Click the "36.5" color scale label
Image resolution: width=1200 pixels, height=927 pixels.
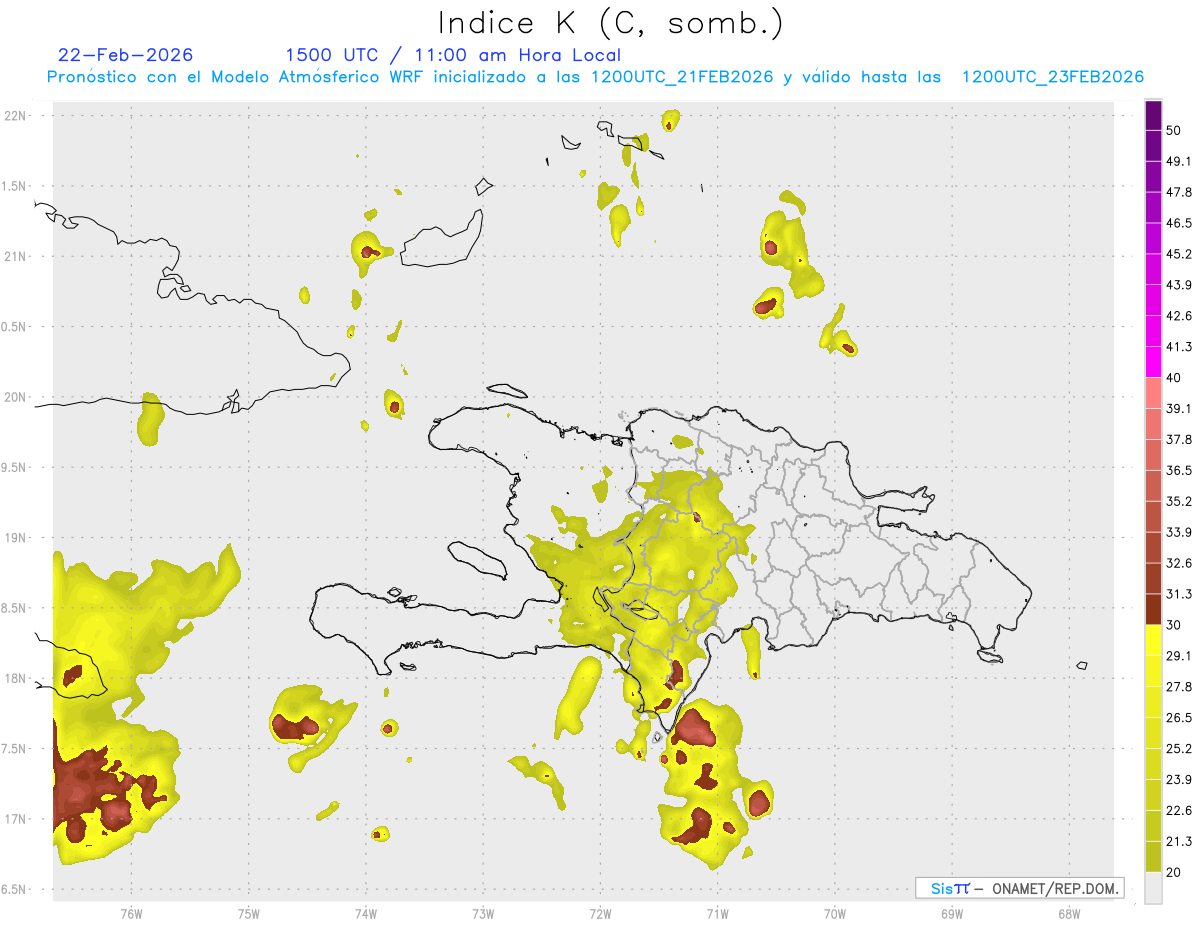[x=1179, y=470]
